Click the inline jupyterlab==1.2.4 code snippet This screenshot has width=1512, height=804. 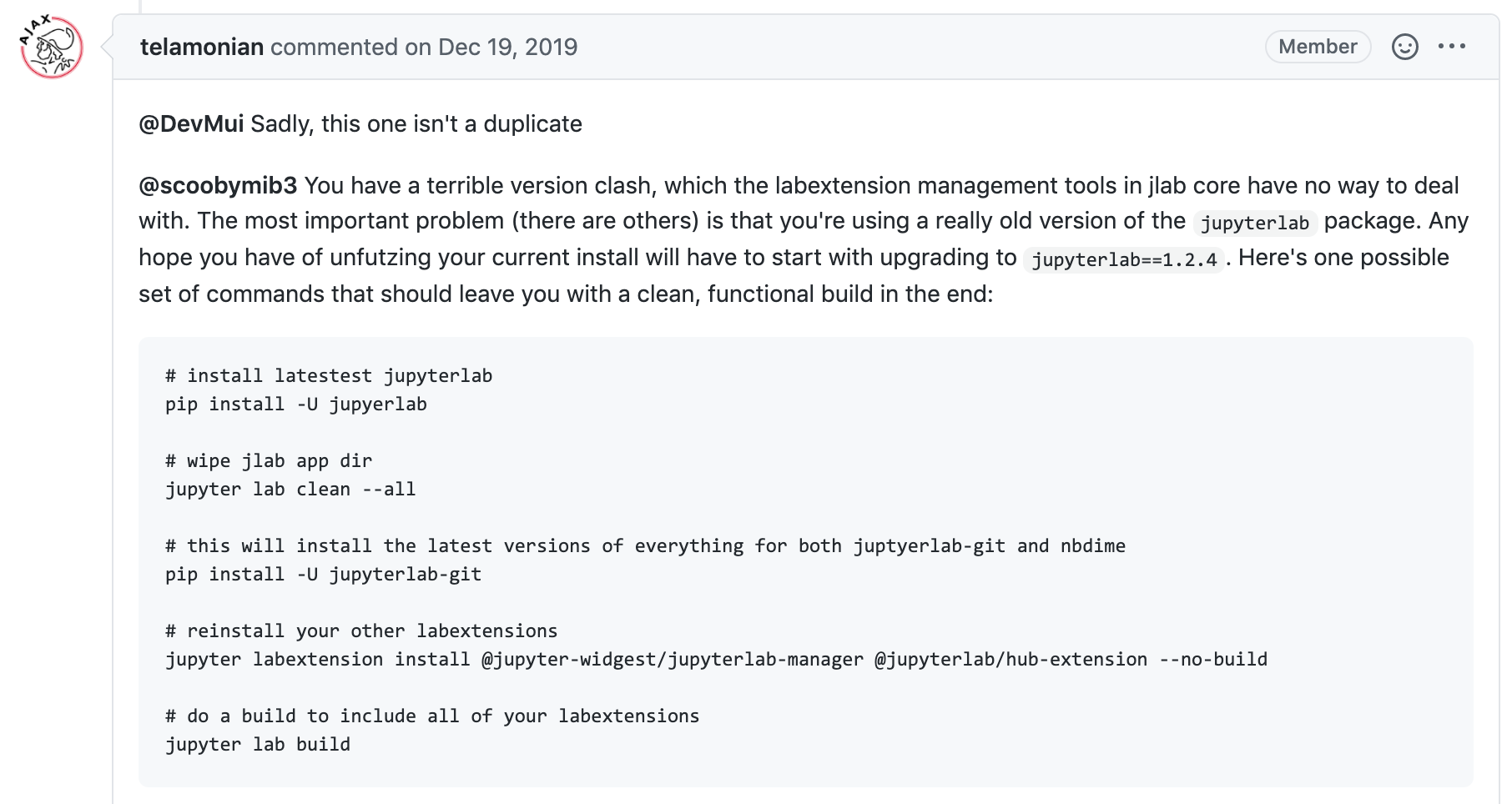tap(1124, 259)
